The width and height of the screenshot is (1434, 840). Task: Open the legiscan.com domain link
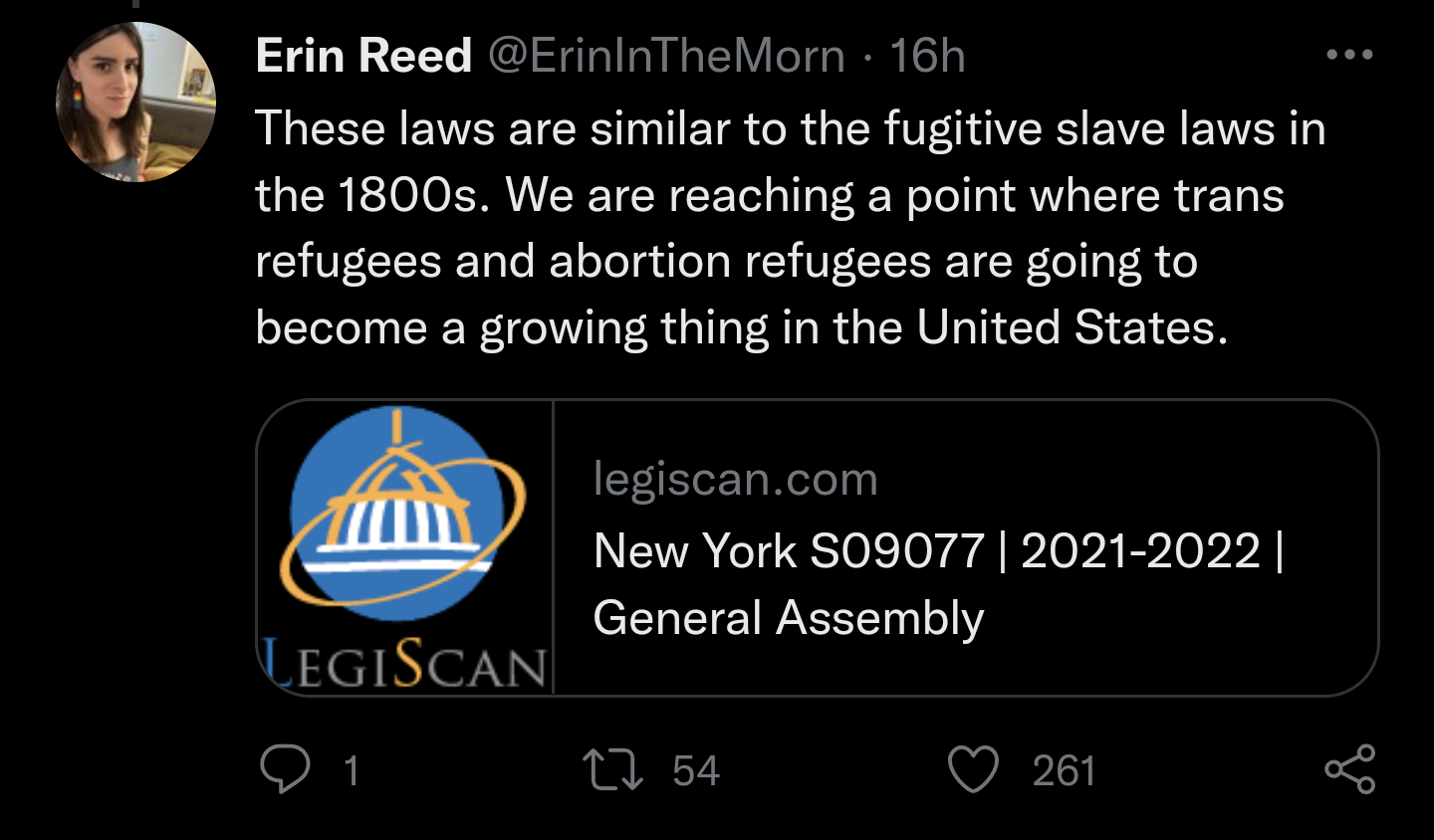click(x=735, y=480)
